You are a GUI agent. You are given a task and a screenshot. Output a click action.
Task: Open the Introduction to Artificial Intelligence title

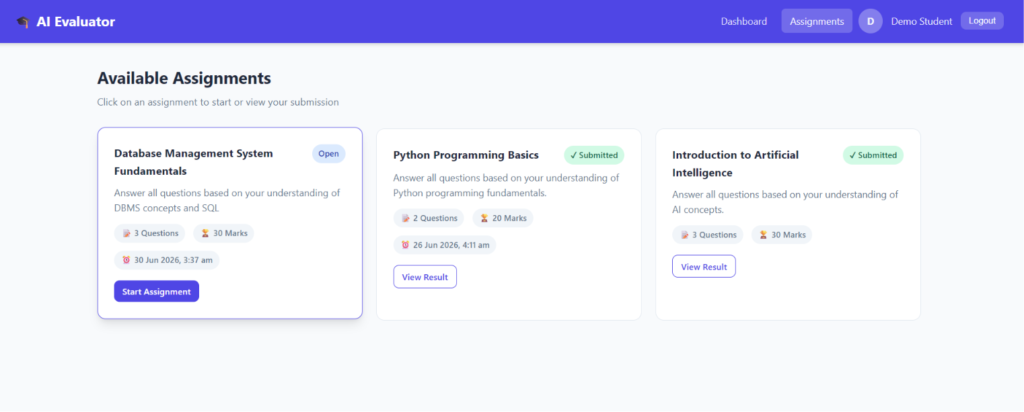735,164
